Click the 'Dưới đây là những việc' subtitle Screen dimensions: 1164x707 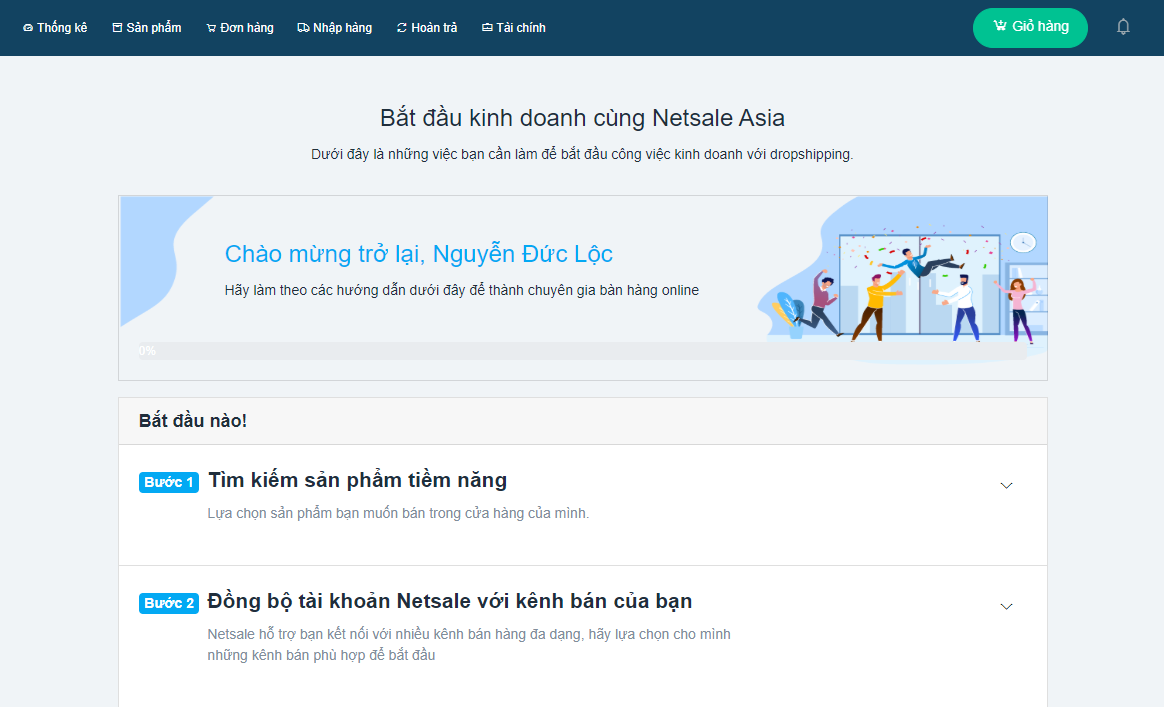(582, 154)
